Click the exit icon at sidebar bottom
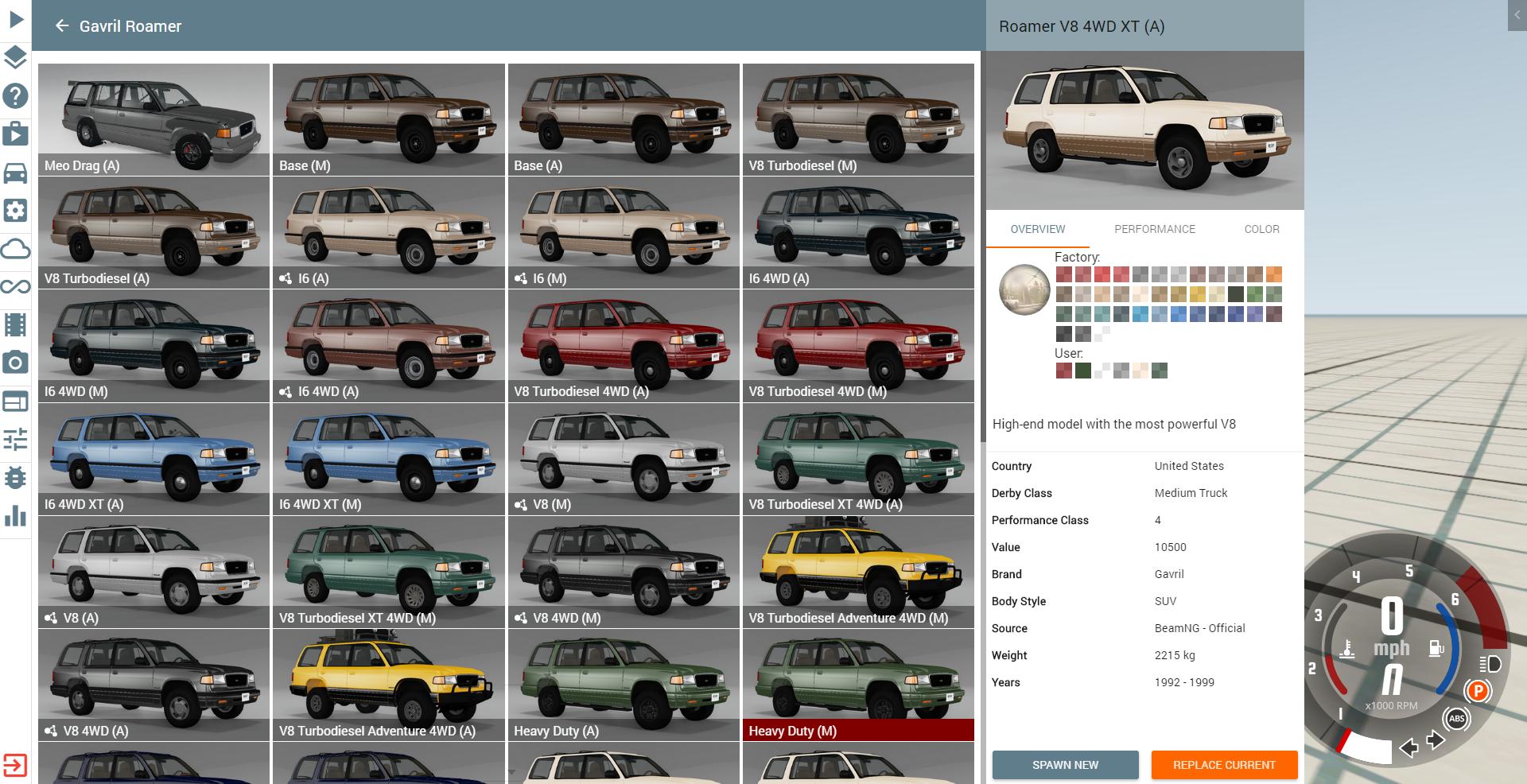Viewport: 1527px width, 784px height. tap(15, 765)
